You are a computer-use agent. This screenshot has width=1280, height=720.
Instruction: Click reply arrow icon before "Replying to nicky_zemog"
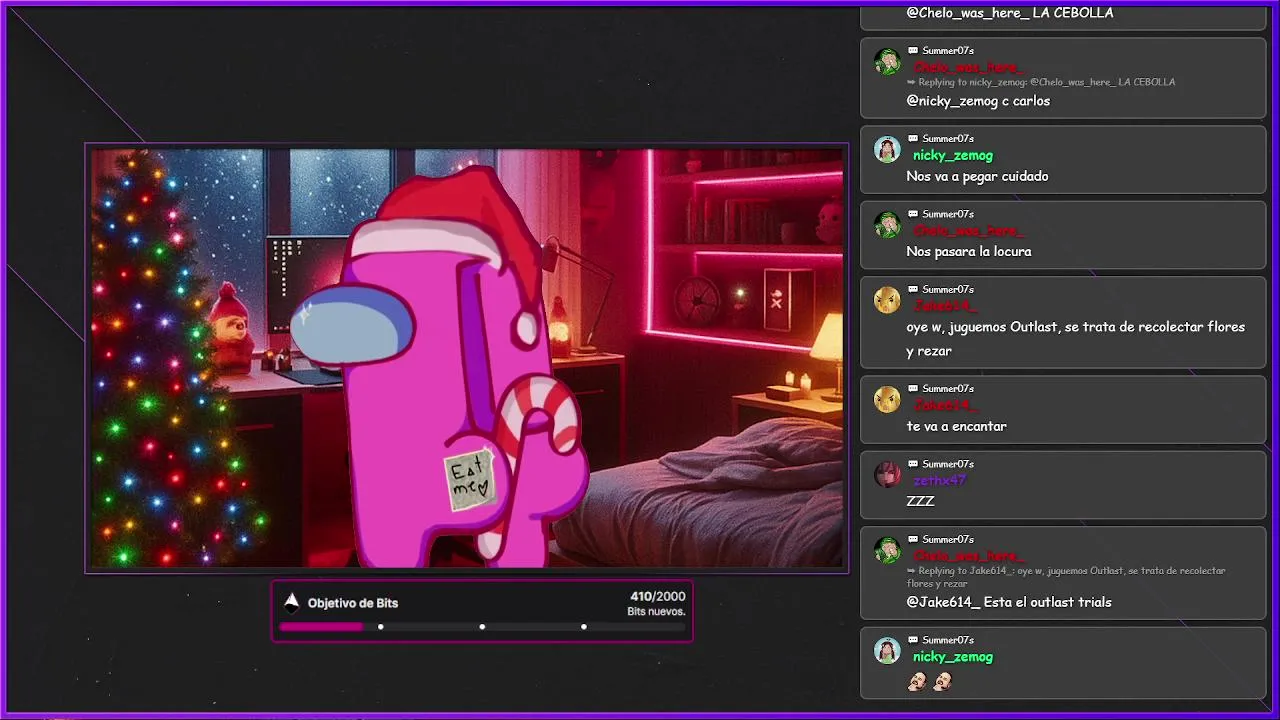pyautogui.click(x=911, y=82)
